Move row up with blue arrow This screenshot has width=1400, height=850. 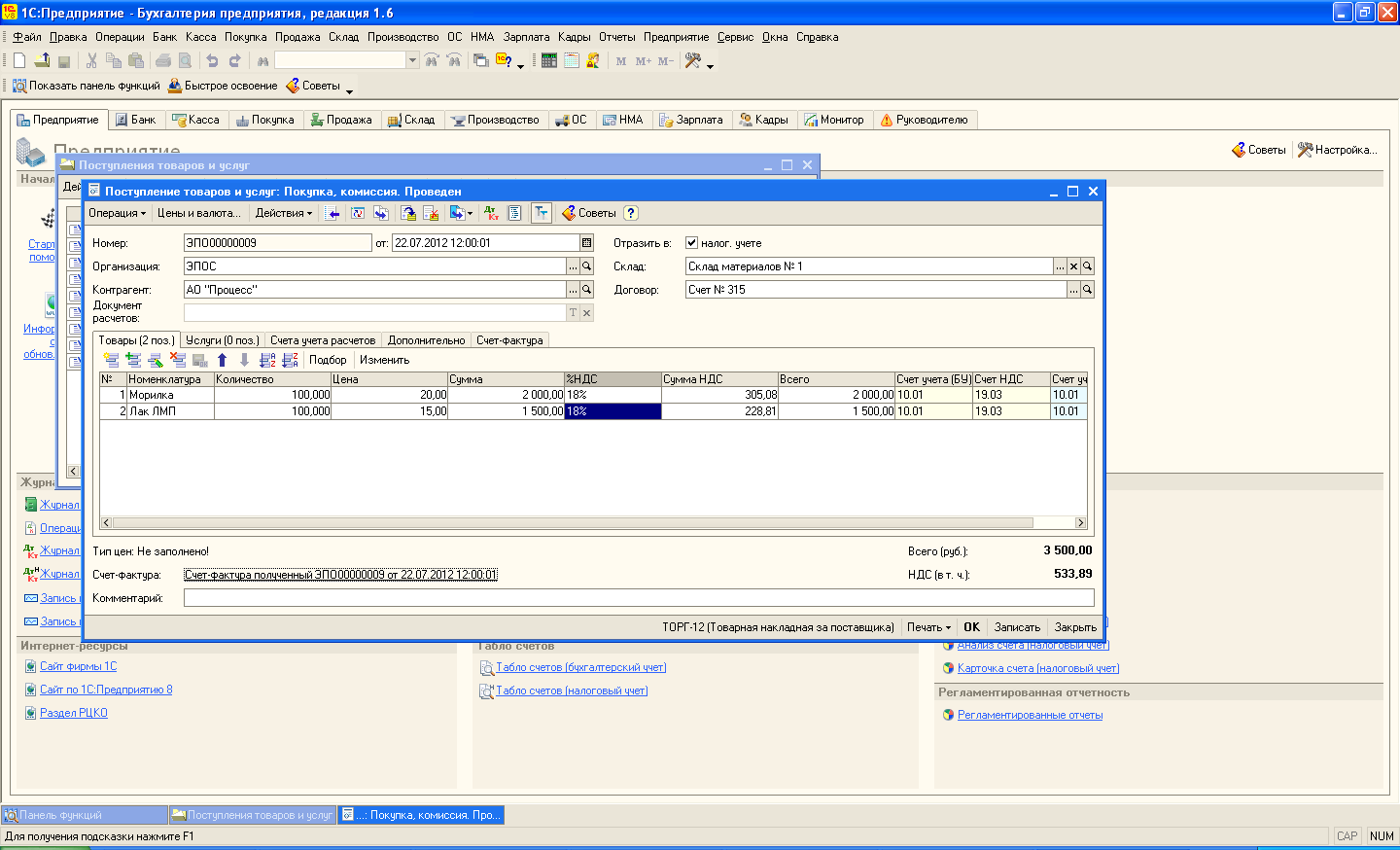pos(223,360)
